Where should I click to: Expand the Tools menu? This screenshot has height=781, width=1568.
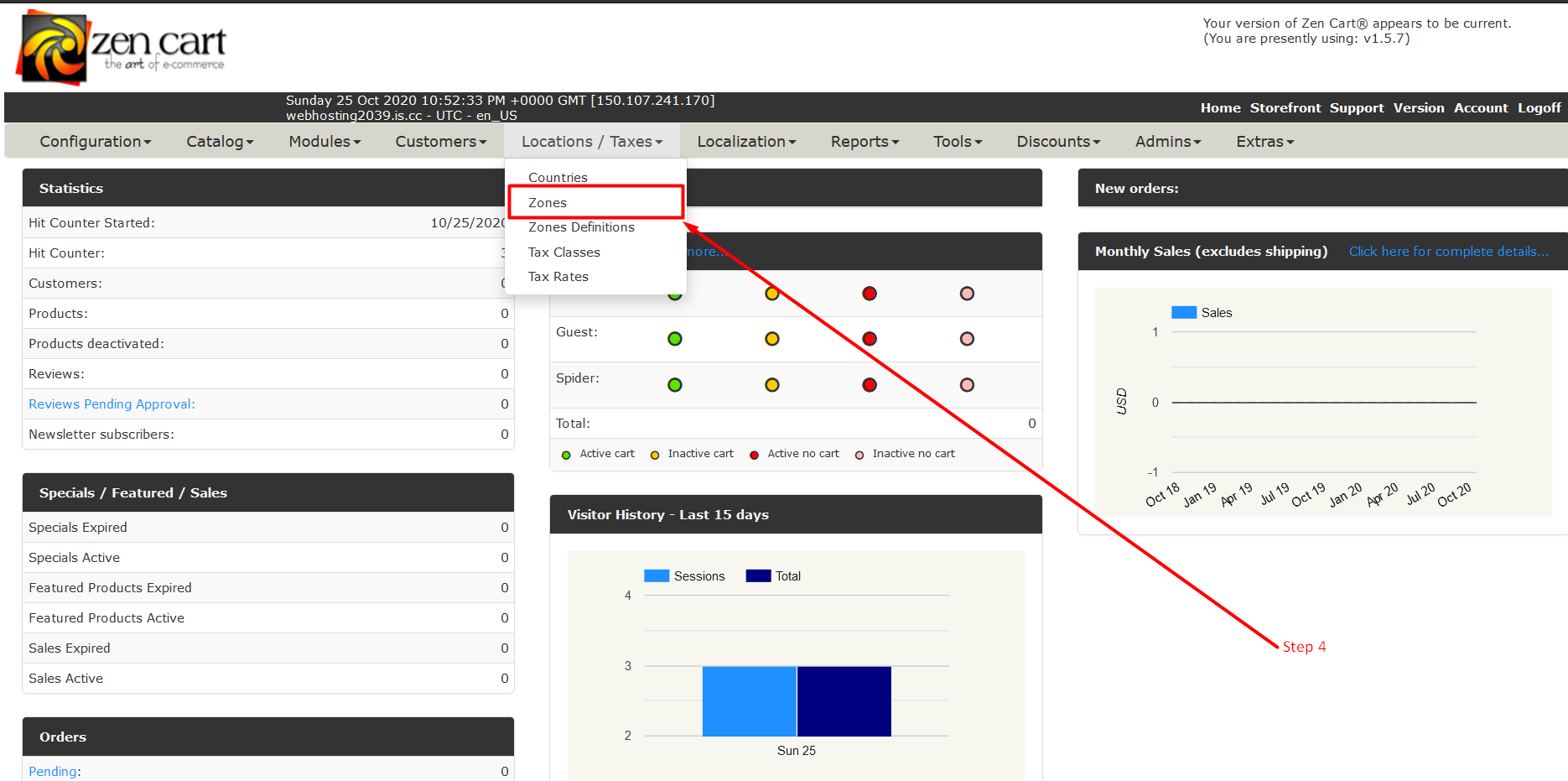coord(958,142)
